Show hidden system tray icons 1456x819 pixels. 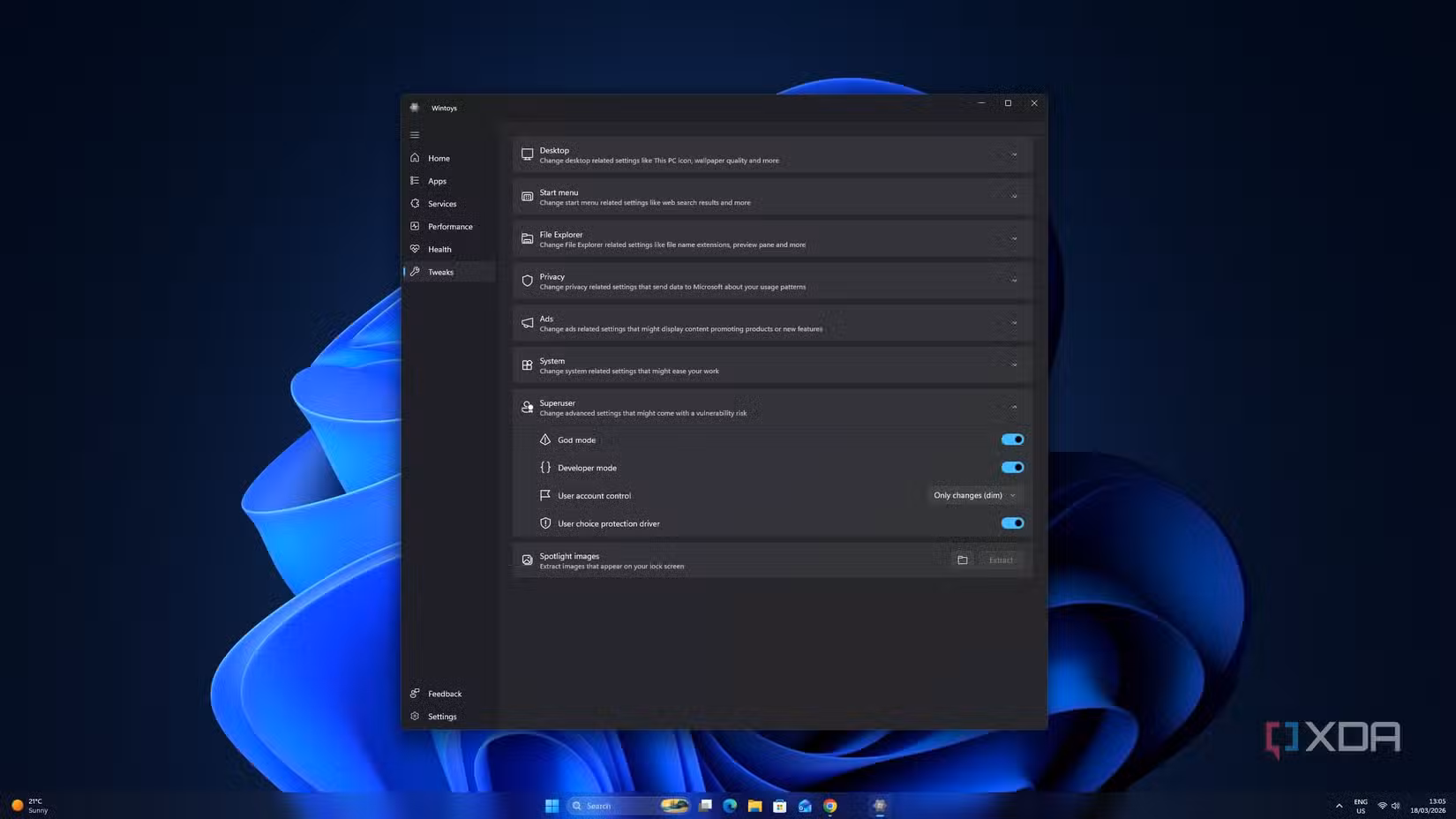click(x=1339, y=806)
